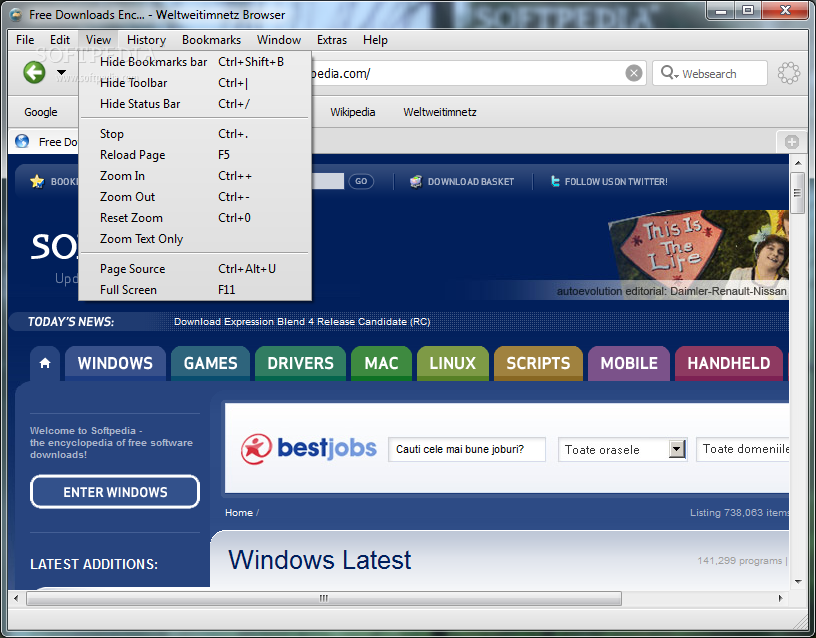Click the horizontal scrollbar right arrow
Screen dimensions: 816x638
[x=780, y=598]
